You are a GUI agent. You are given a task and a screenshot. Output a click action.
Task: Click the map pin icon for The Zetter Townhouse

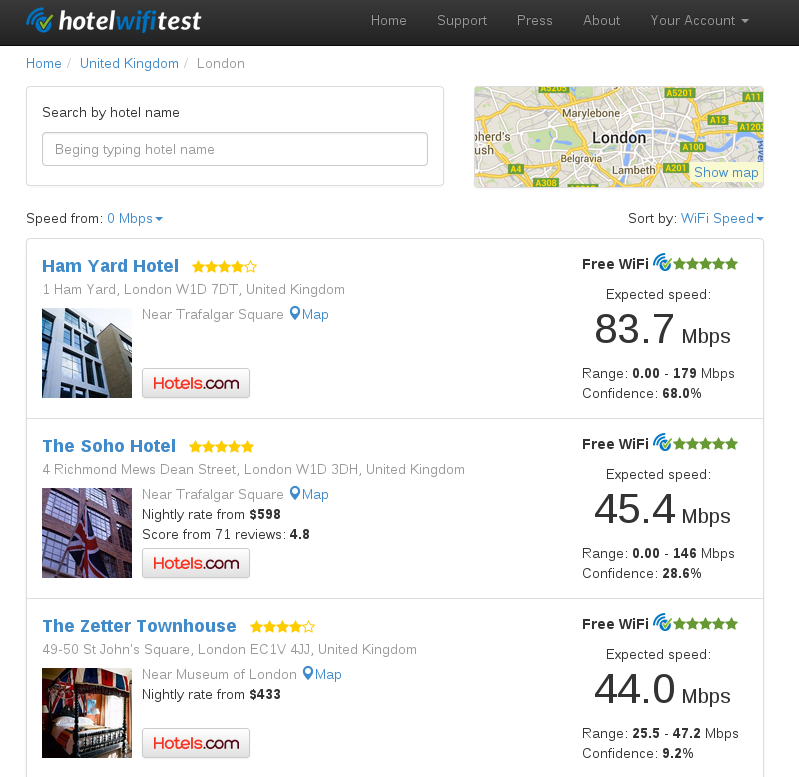tap(308, 674)
